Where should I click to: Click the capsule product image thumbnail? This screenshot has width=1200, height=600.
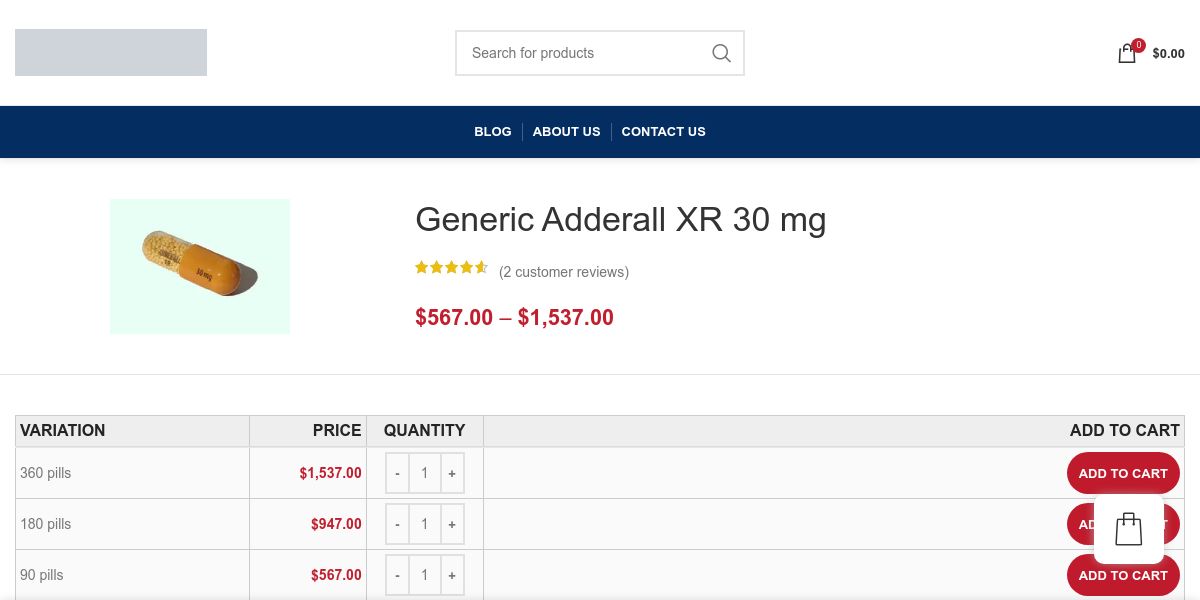tap(200, 266)
